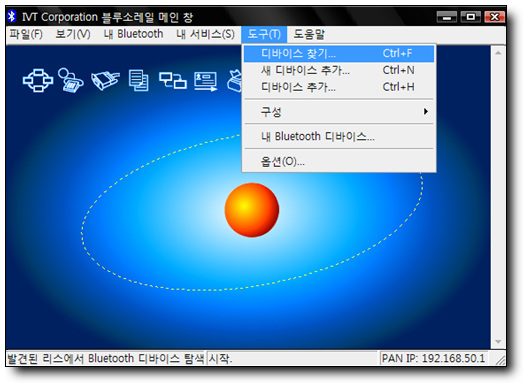The width and height of the screenshot is (523, 383).
Task: Choose 새 디바이스 추가... Ctrl+N entry
Action: pyautogui.click(x=339, y=70)
